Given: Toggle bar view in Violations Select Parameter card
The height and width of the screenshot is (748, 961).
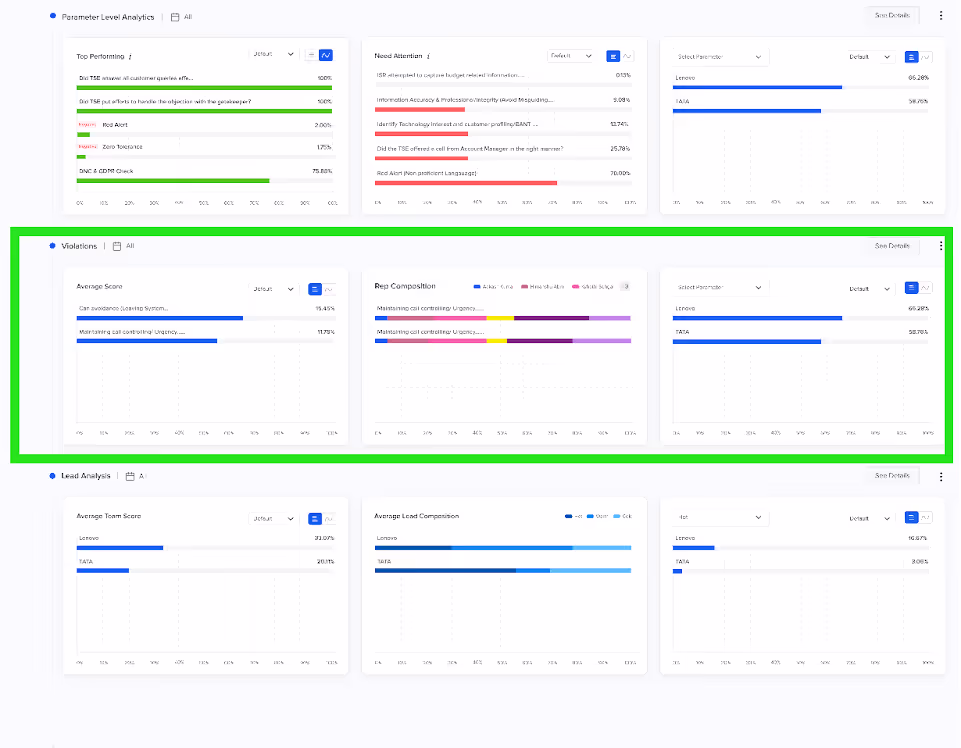Looking at the screenshot, I should coord(911,288).
